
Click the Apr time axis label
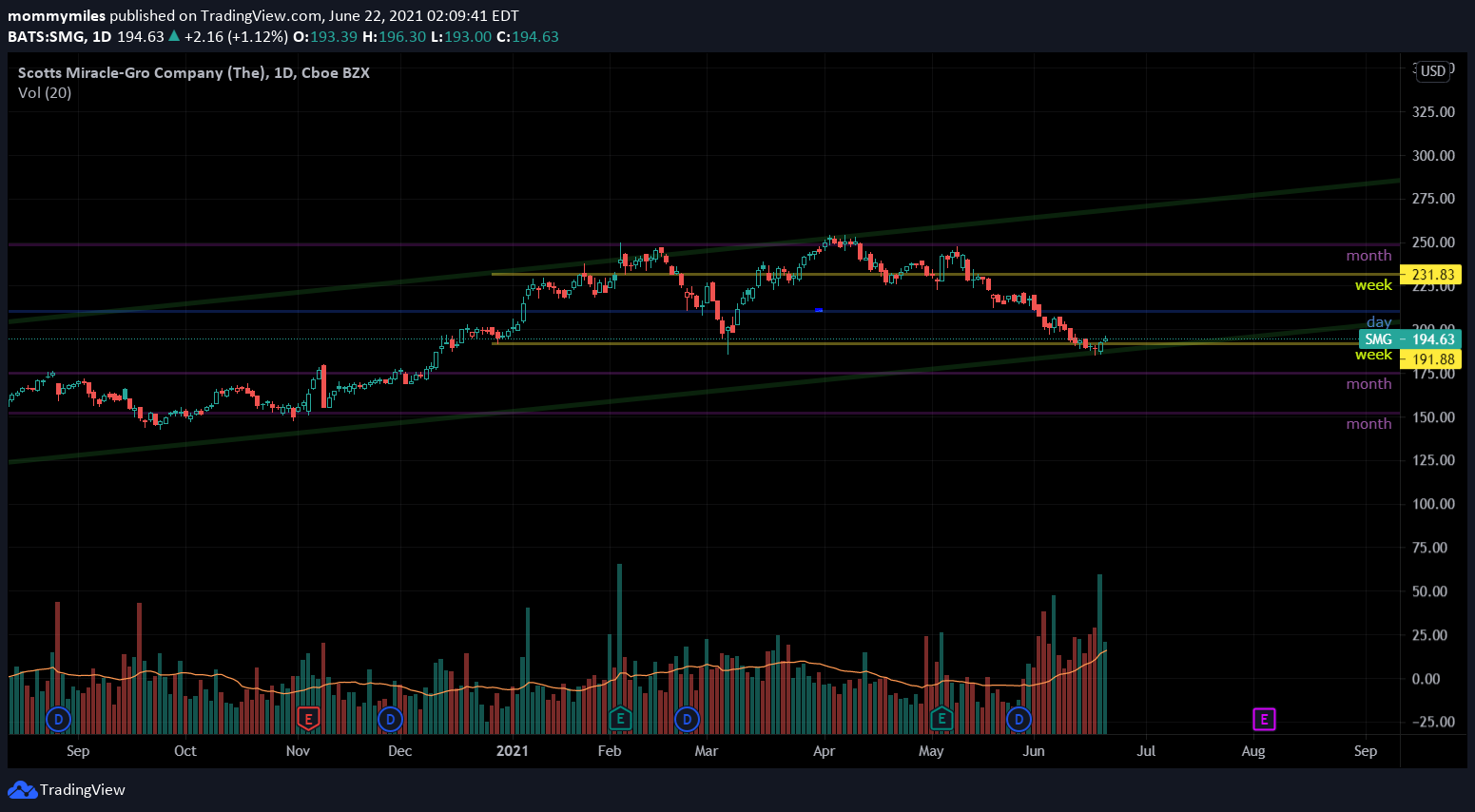coord(824,750)
